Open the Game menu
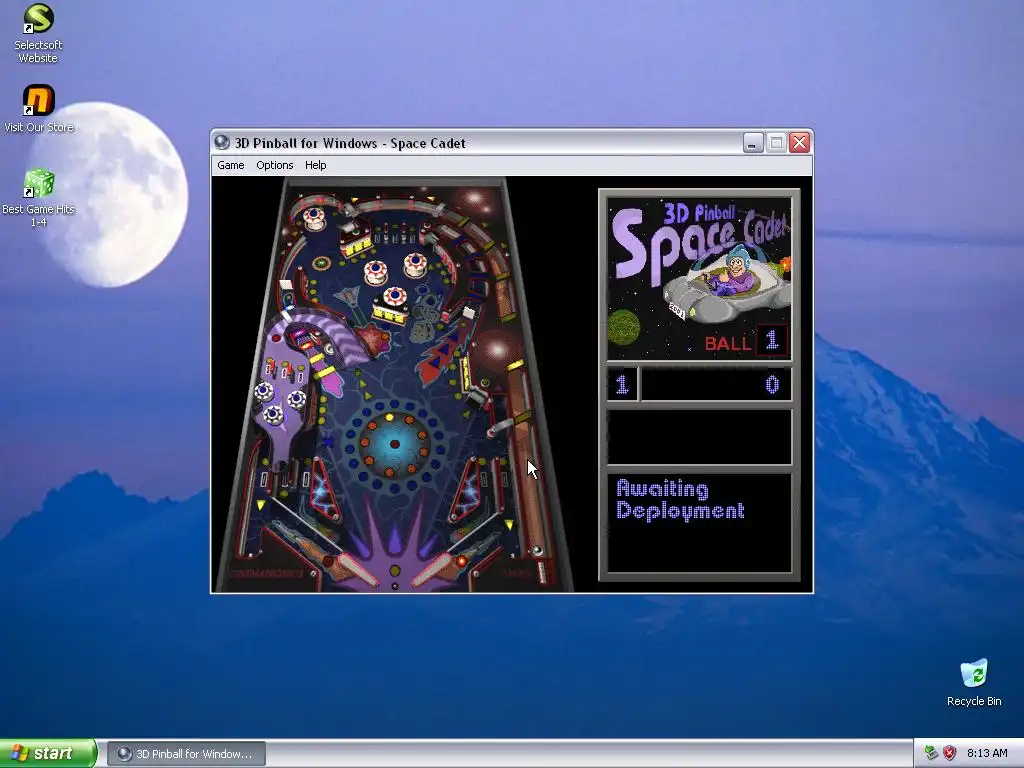Viewport: 1024px width, 768px height. (231, 165)
